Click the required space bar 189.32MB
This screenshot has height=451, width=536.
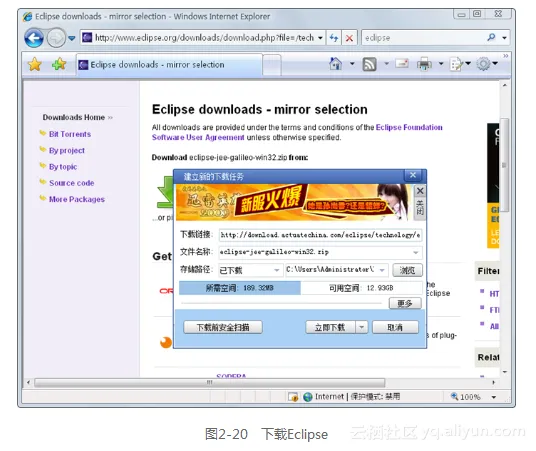[240, 288]
